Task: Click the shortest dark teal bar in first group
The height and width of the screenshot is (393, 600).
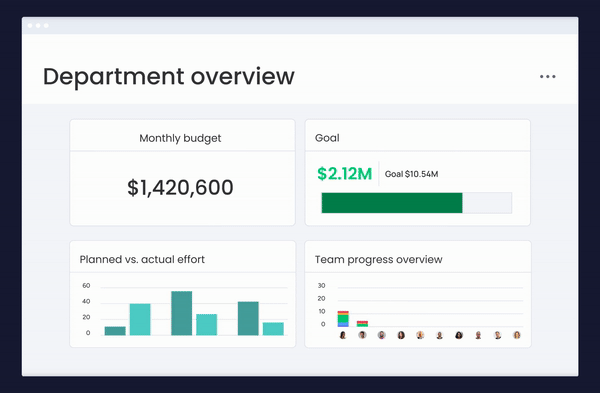Action: click(x=115, y=331)
